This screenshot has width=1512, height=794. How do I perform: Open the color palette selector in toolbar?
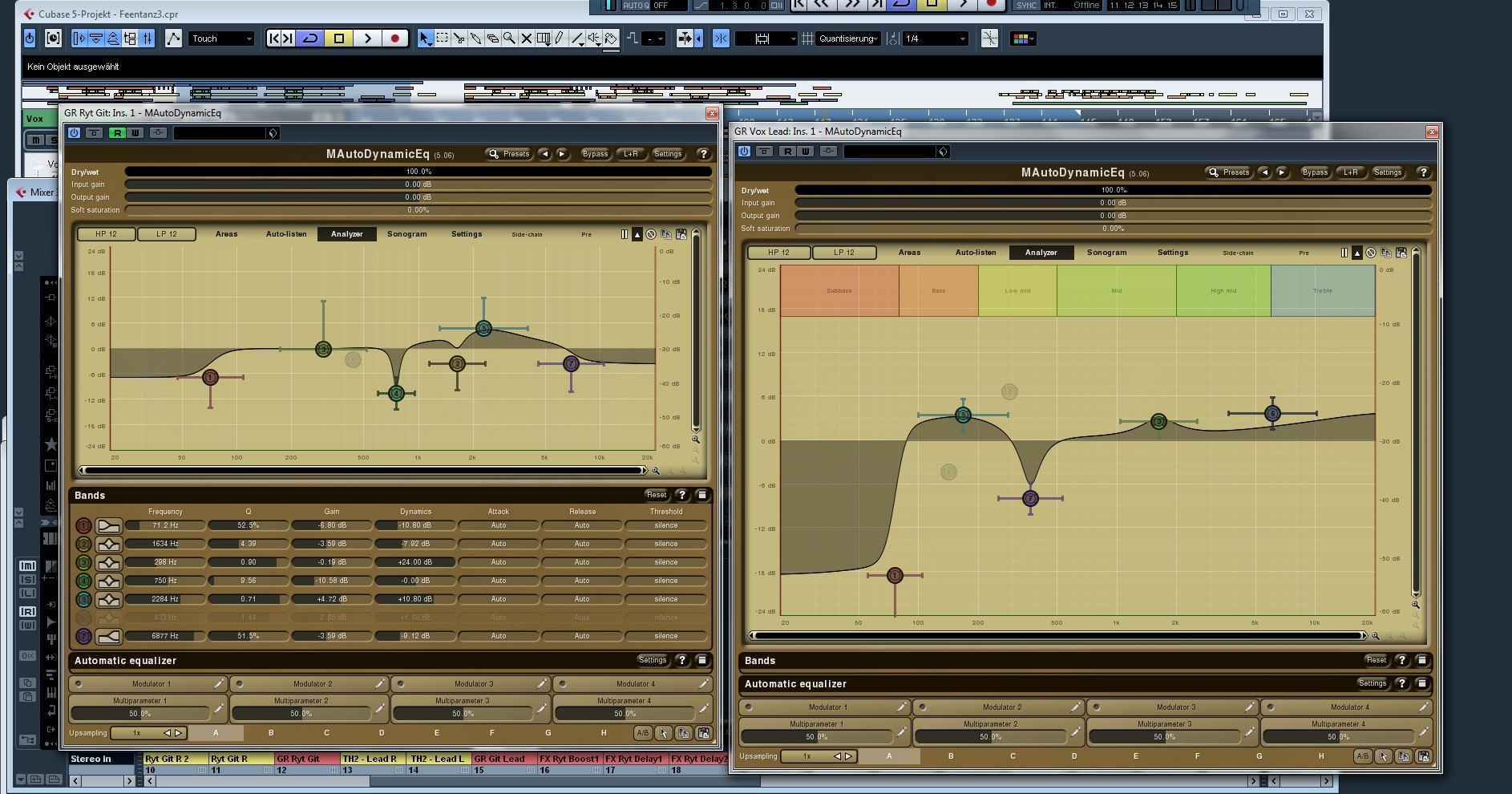point(1023,38)
